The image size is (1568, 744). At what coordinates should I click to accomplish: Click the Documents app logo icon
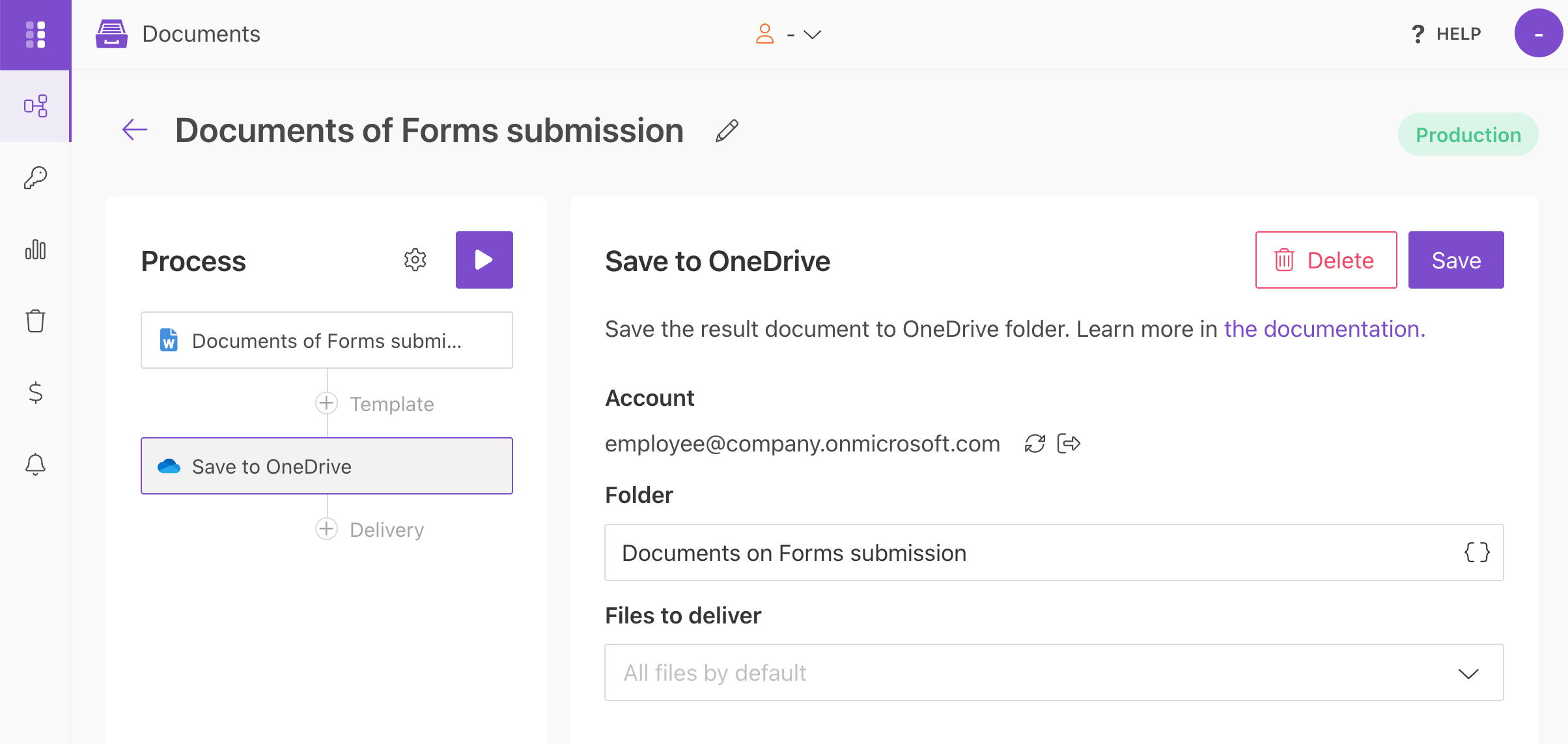(x=111, y=34)
